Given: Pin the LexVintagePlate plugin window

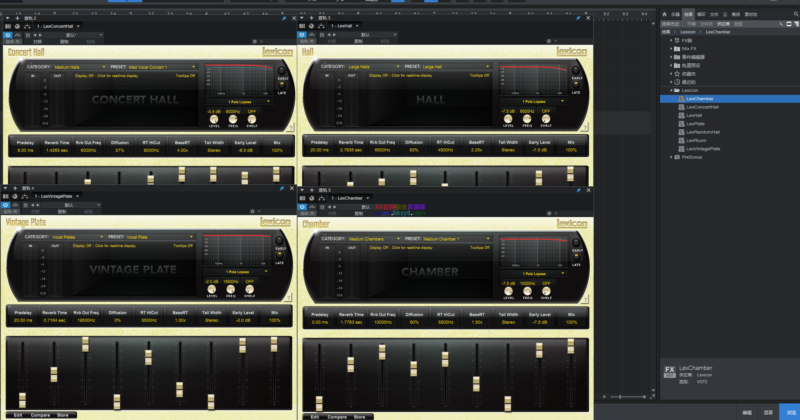Looking at the screenshot, I should click(x=282, y=188).
